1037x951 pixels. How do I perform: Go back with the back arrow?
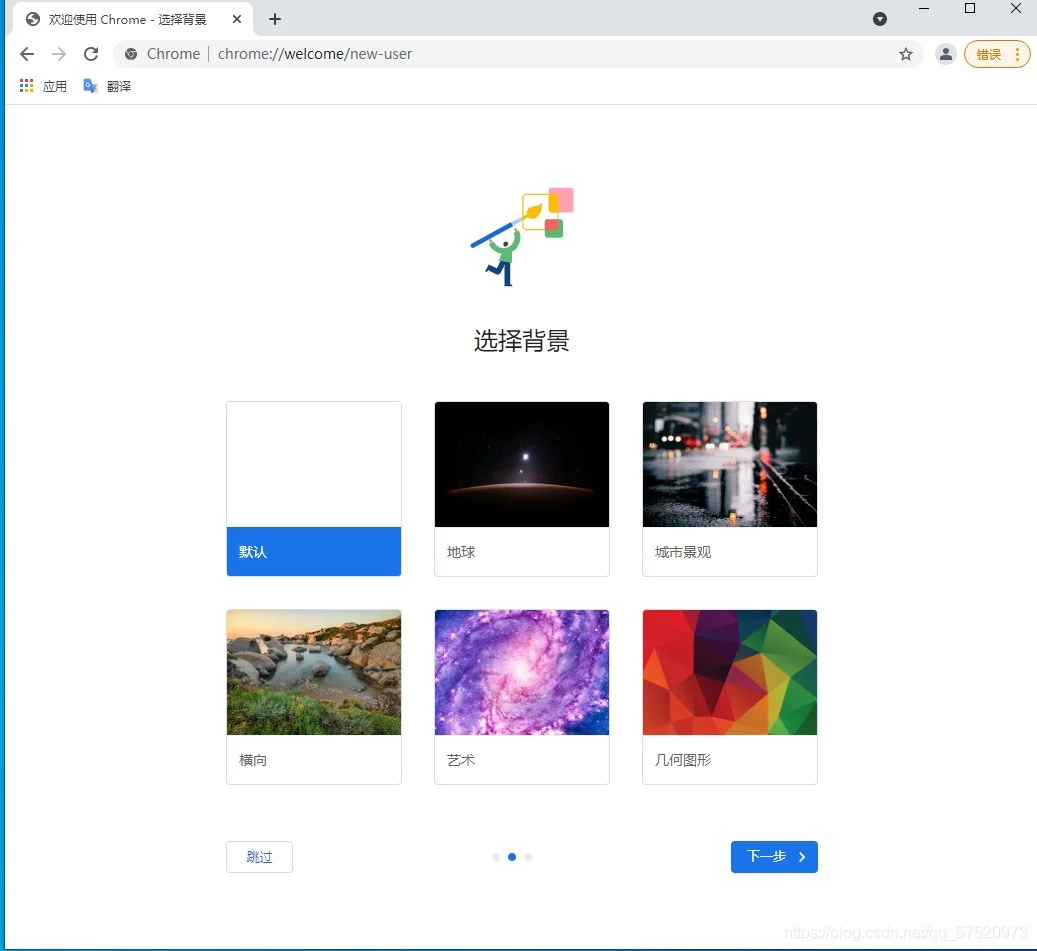point(26,54)
